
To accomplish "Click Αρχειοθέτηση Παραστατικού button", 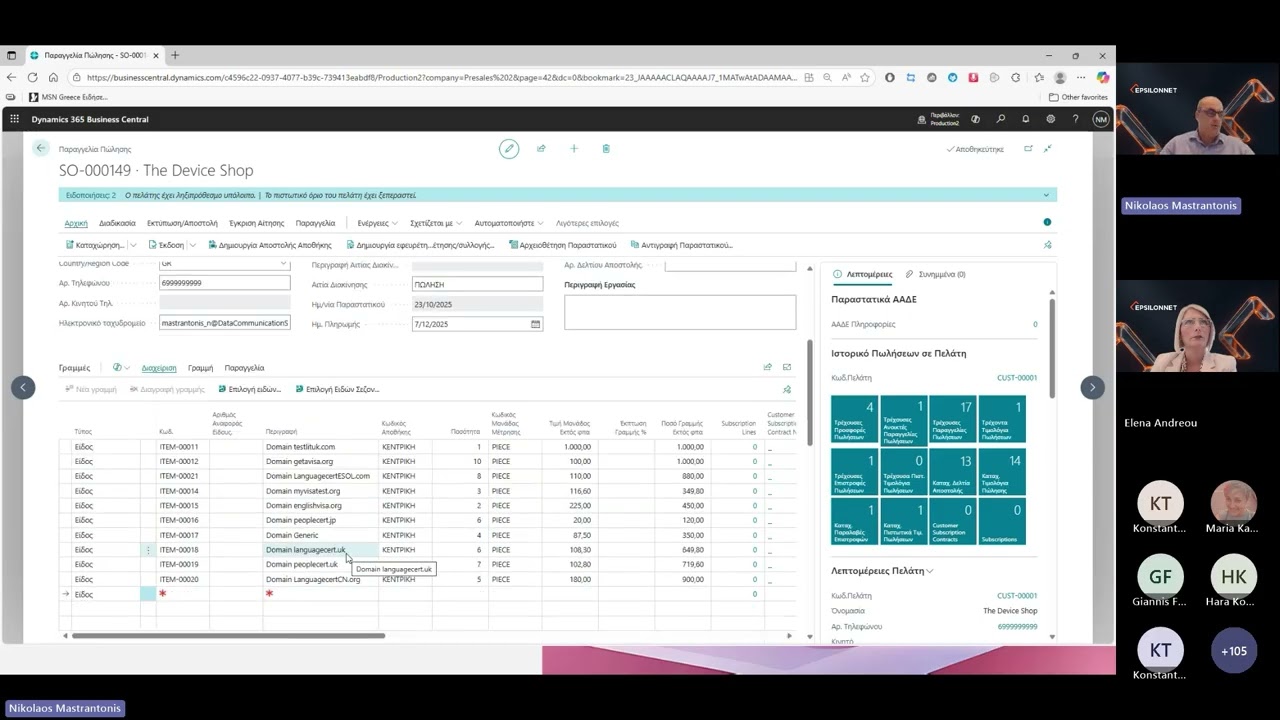I will point(563,245).
